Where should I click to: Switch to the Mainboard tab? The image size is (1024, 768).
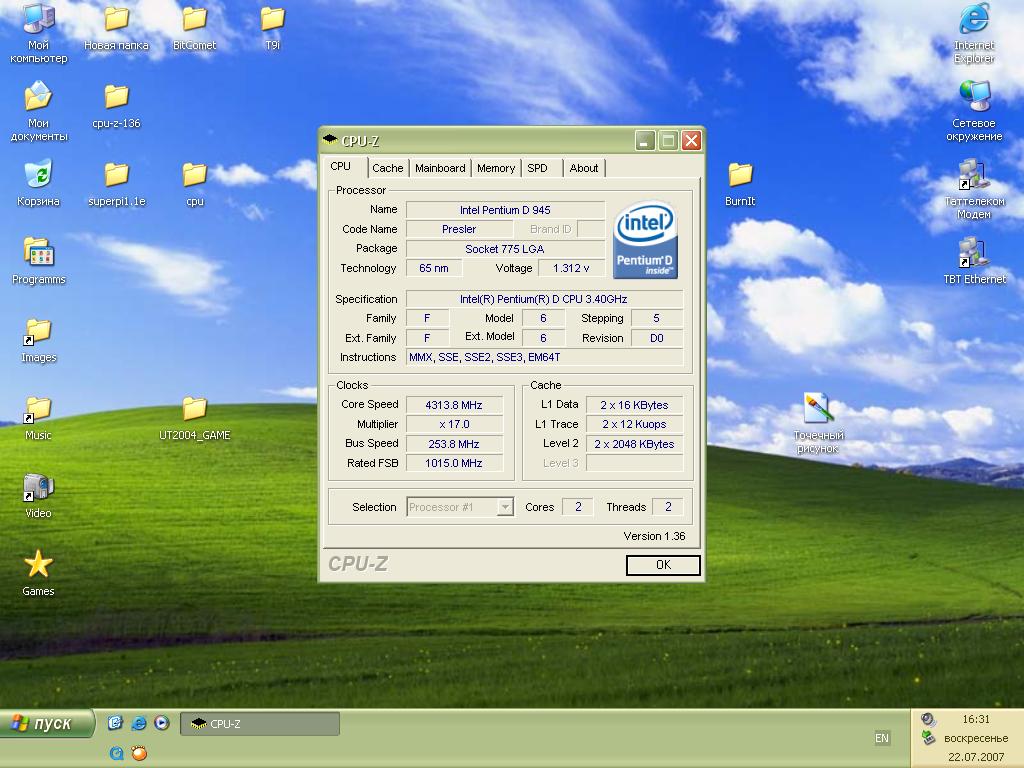pyautogui.click(x=440, y=168)
